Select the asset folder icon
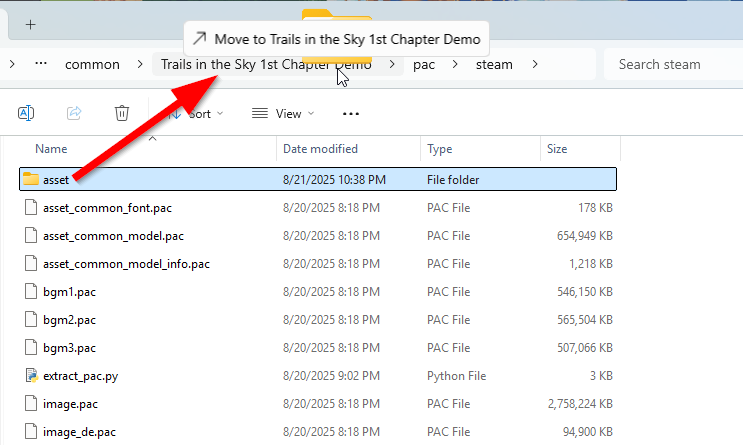 [x=31, y=179]
